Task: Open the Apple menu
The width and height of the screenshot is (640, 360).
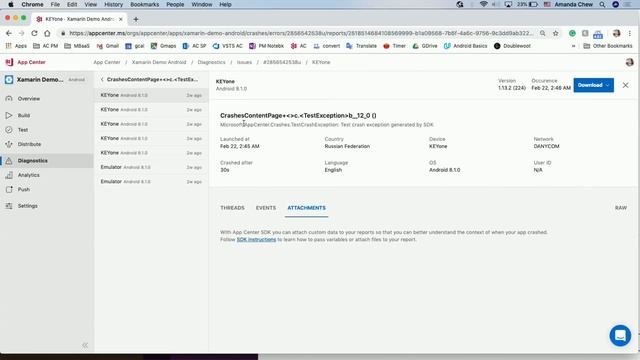Action: pos(11,4)
